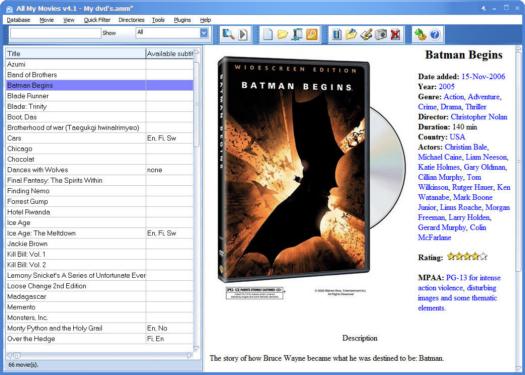Screen dimensions: 525x375
Task: Open help with blue question icon
Action: (x=435, y=34)
